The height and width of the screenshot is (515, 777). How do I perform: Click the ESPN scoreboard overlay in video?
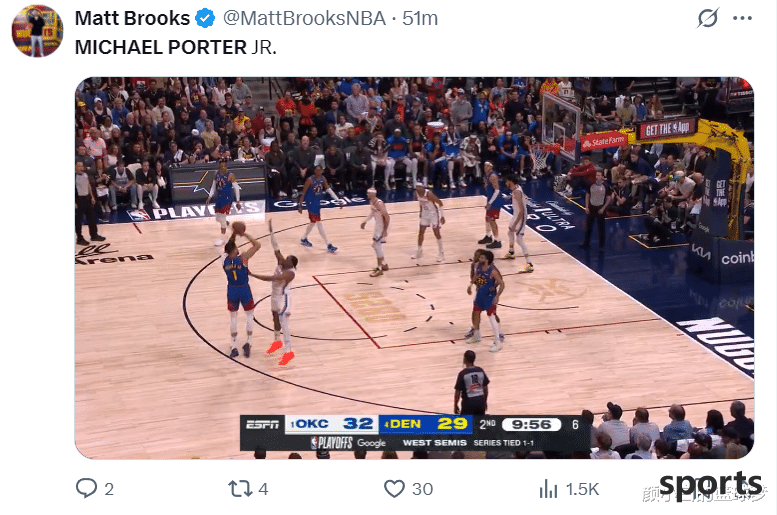click(x=415, y=433)
